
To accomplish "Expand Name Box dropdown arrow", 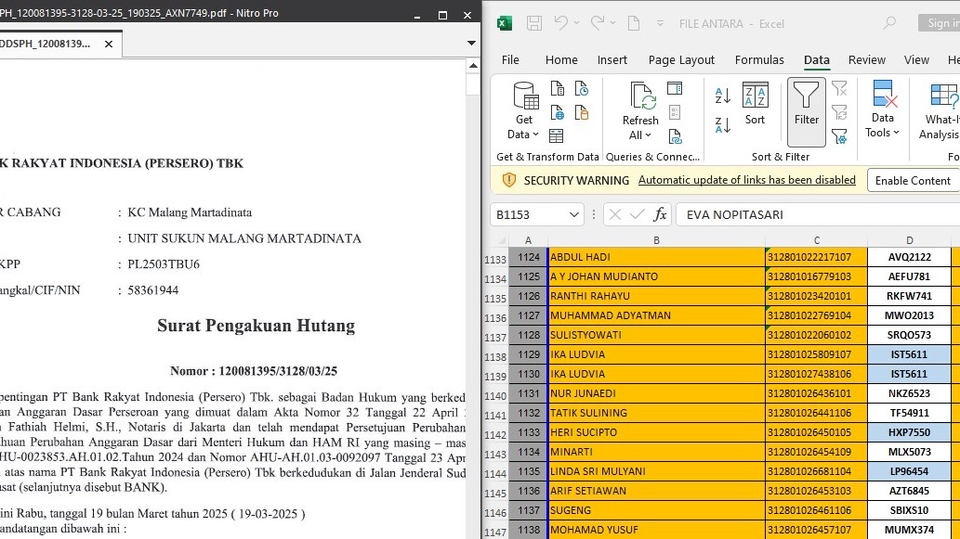I will 574,215.
